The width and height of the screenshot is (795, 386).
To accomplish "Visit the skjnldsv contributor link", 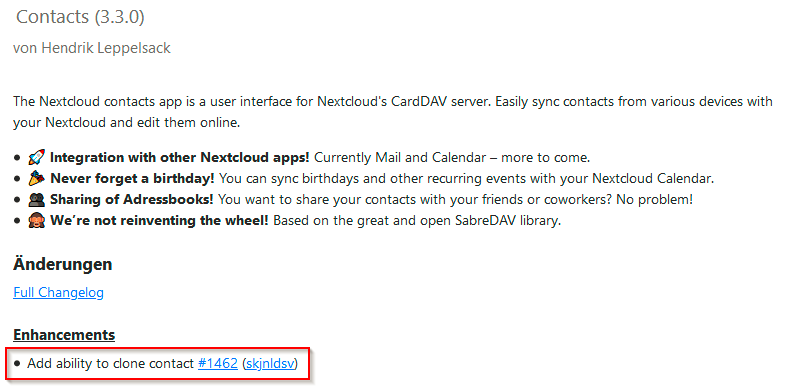I will (270, 364).
